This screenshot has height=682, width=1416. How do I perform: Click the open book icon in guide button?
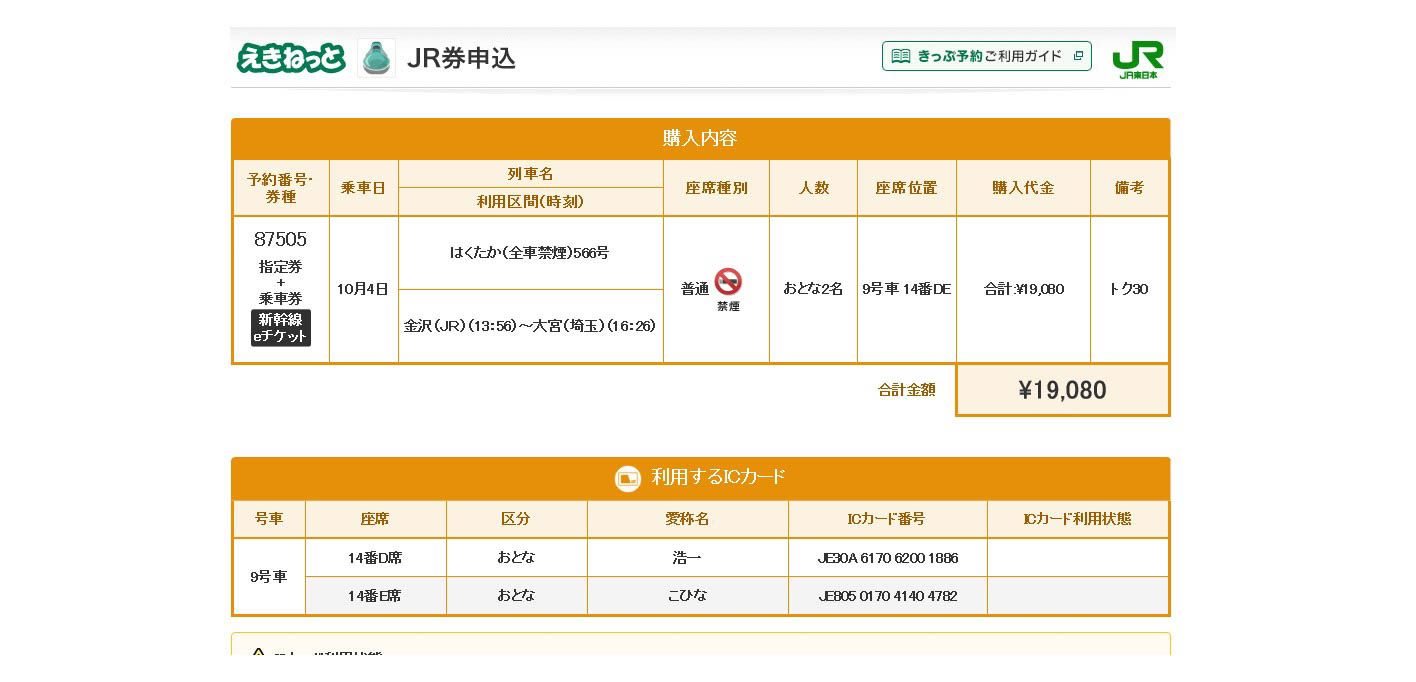click(901, 56)
